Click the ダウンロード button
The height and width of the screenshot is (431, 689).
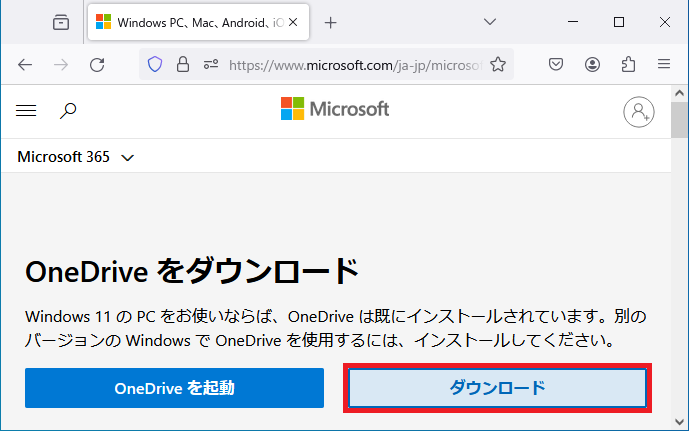point(497,388)
